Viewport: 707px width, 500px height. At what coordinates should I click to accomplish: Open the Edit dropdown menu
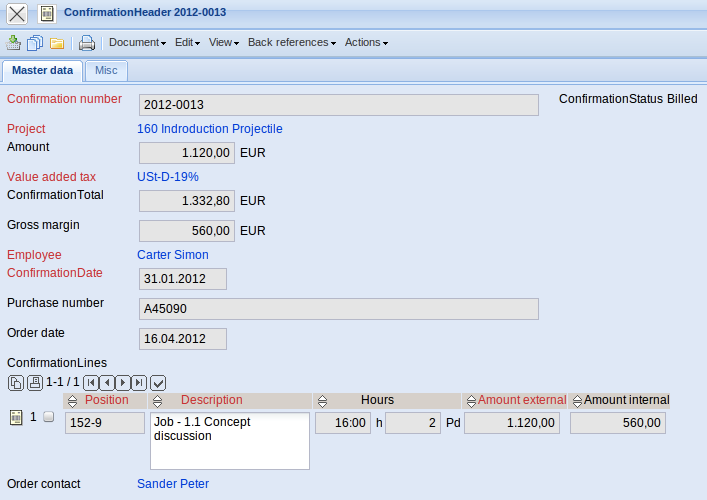click(x=187, y=42)
